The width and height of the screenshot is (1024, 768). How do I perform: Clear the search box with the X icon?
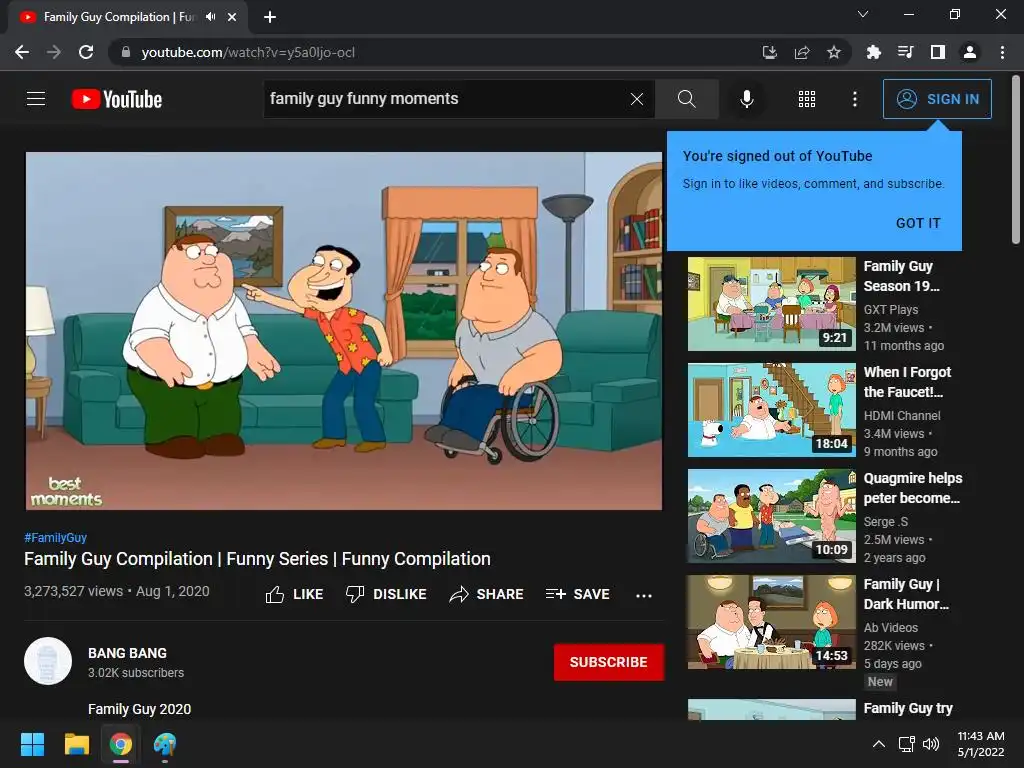pos(637,99)
